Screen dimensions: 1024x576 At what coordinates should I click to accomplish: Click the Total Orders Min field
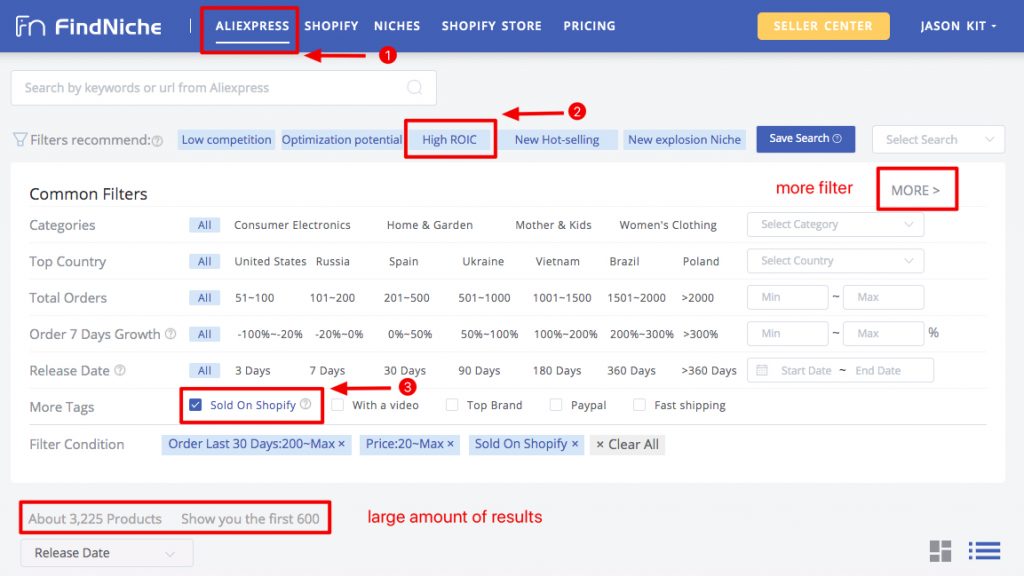click(x=788, y=297)
